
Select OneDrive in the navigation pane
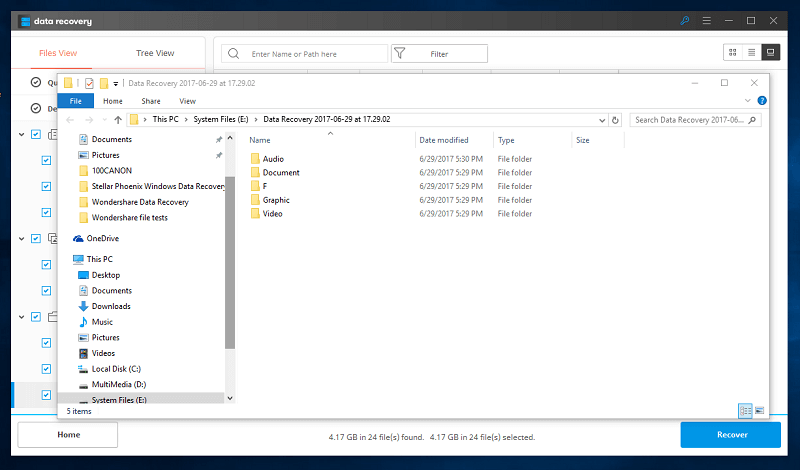pyautogui.click(x=103, y=238)
